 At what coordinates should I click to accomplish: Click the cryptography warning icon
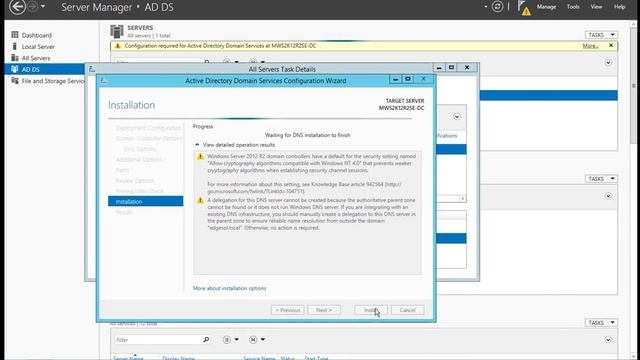point(200,157)
